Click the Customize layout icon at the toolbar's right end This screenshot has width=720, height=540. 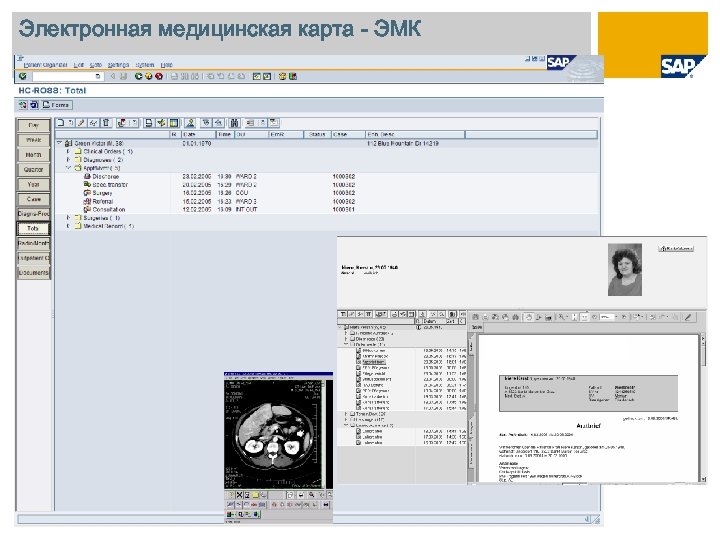tap(292, 76)
